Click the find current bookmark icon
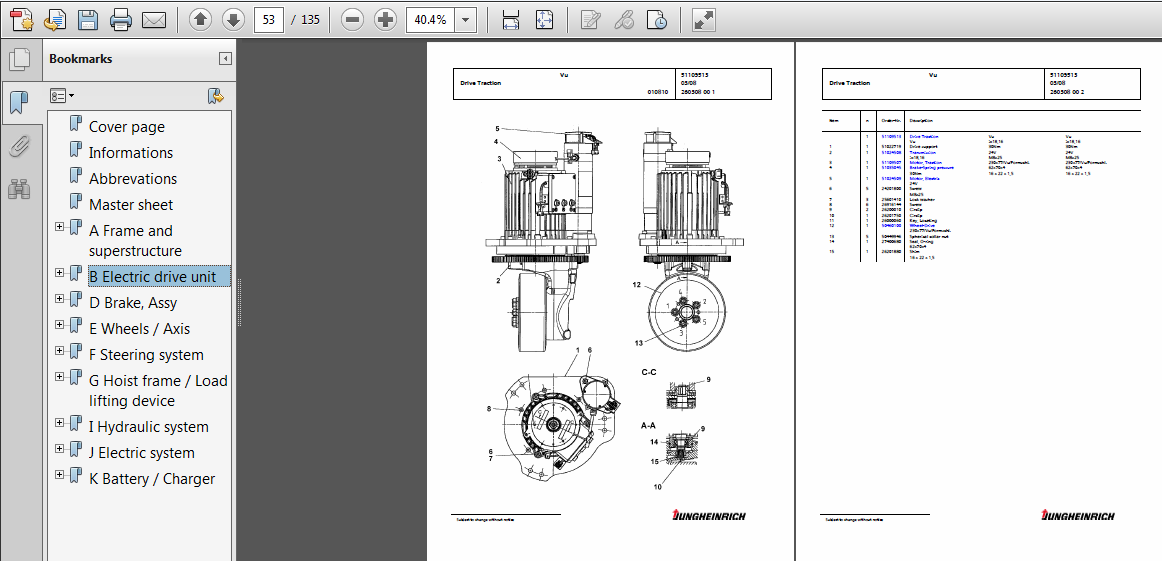Image resolution: width=1162 pixels, height=561 pixels. click(x=216, y=96)
